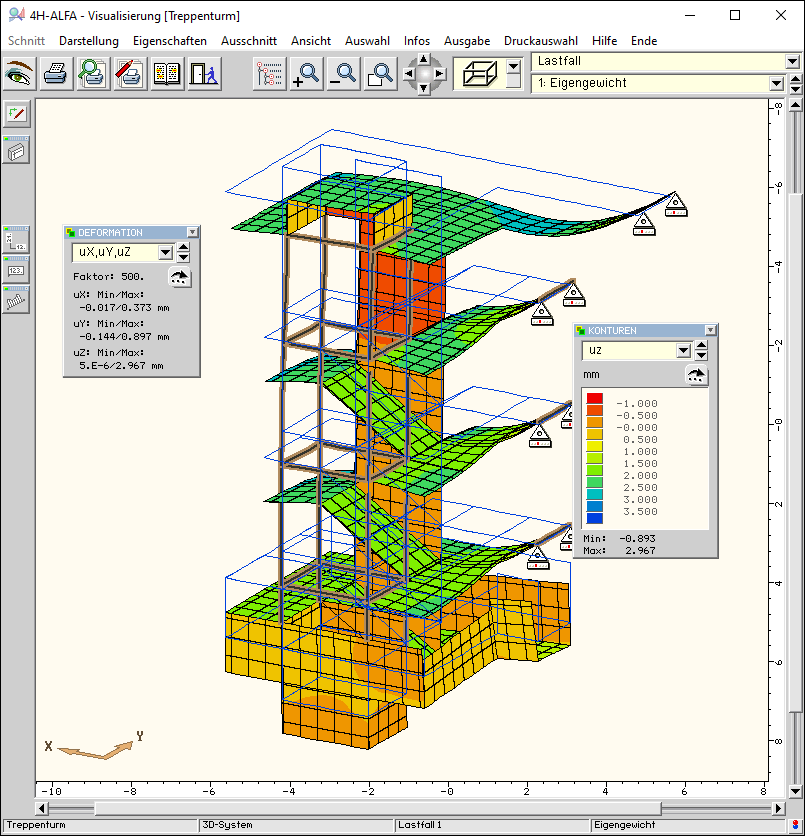Toggle the hatched diagram sidebar icon
Image resolution: width=805 pixels, height=836 pixels.
coord(16,300)
